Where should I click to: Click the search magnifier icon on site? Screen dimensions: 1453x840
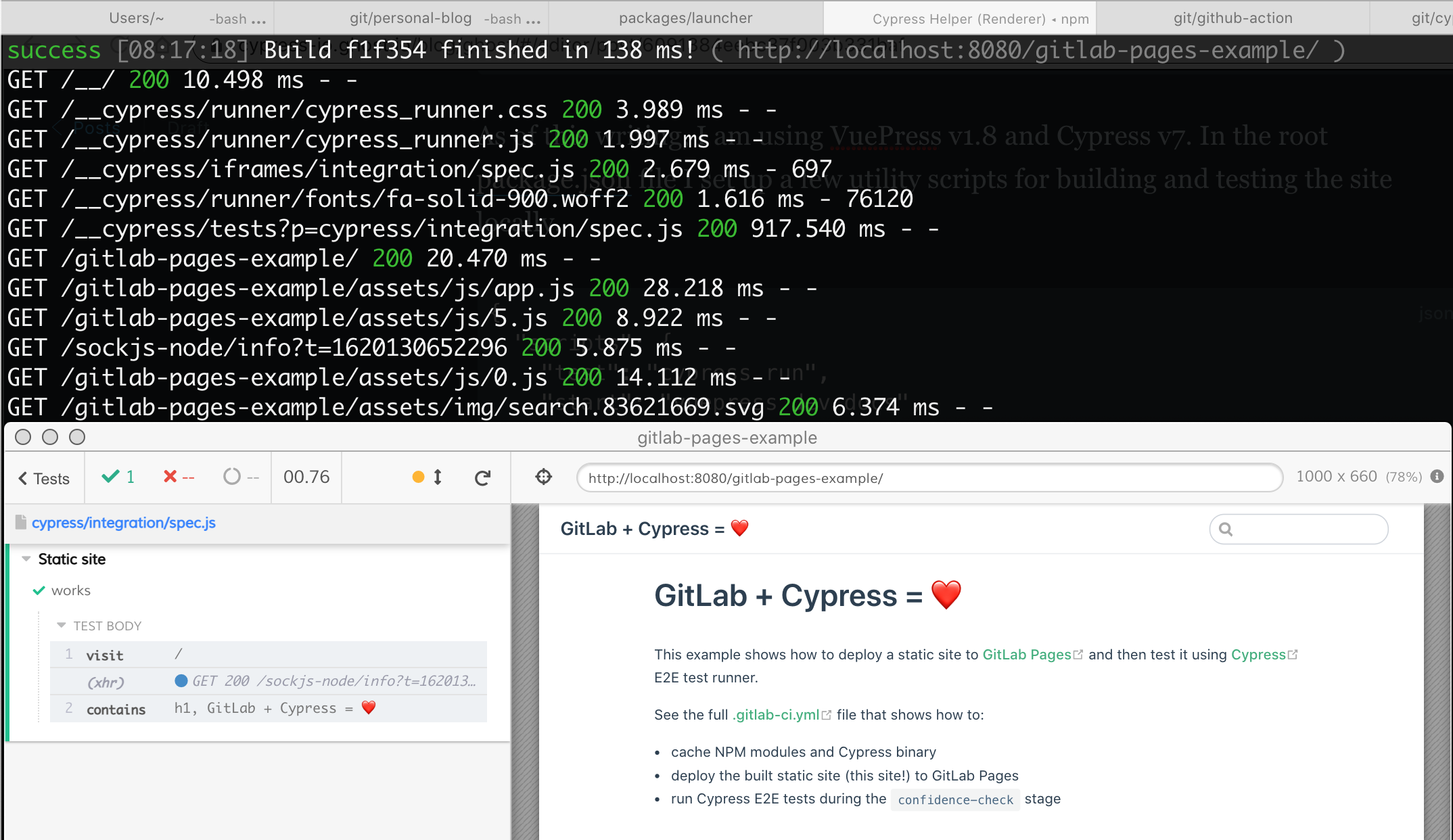(1226, 530)
